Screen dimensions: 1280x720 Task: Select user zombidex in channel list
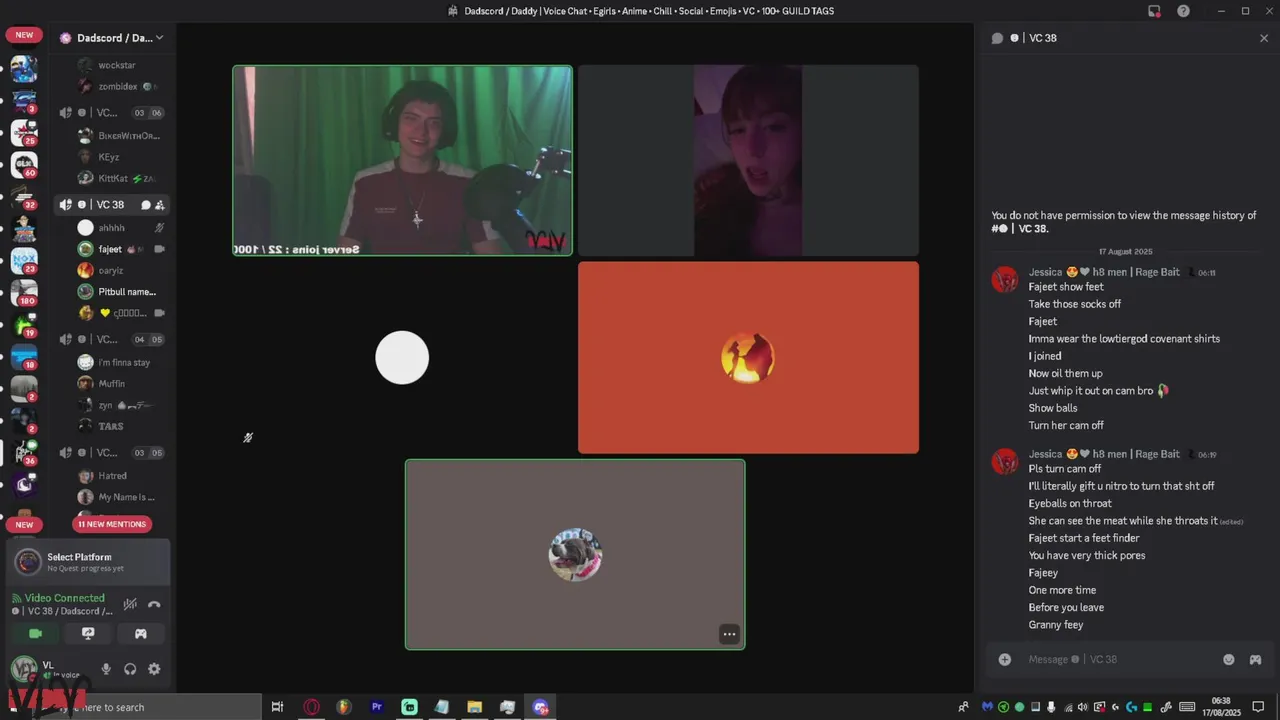coord(120,87)
